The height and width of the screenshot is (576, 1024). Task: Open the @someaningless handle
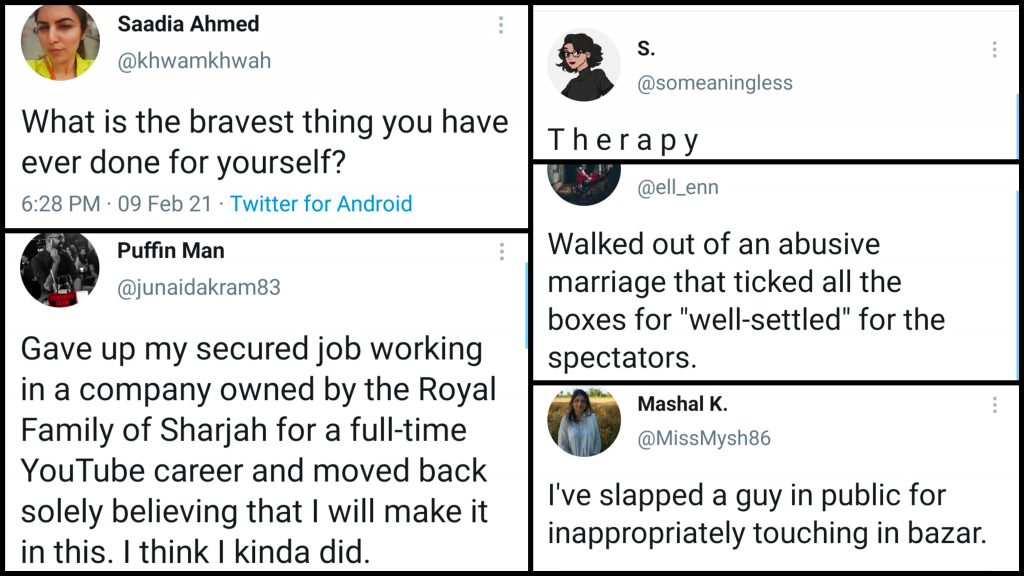click(715, 84)
